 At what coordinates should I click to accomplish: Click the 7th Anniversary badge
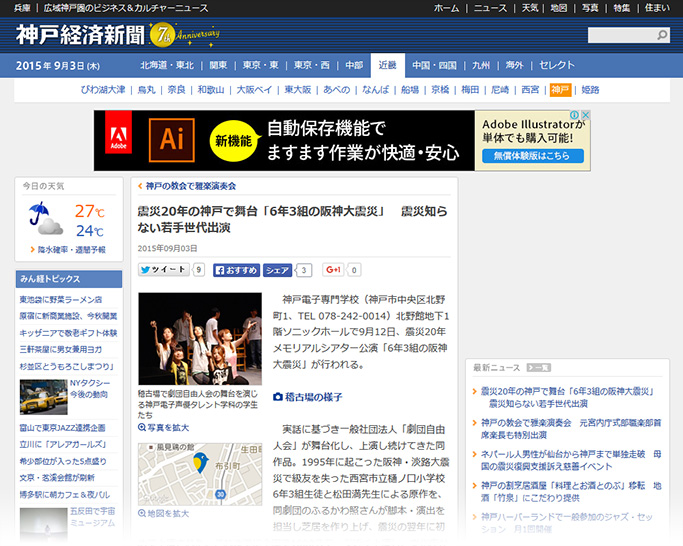pyautogui.click(x=184, y=35)
